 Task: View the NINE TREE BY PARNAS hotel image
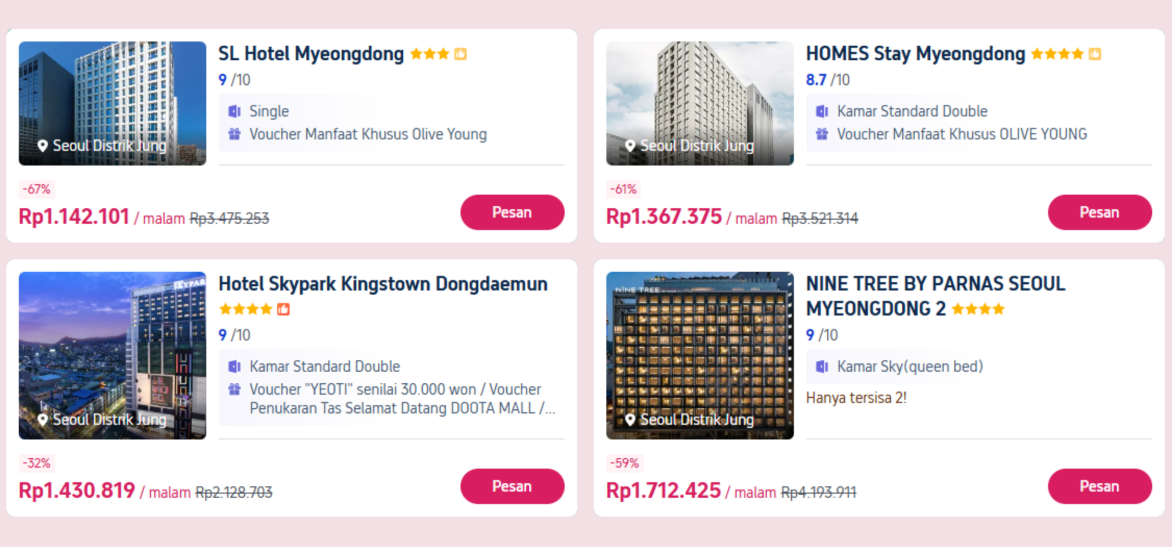pos(700,355)
